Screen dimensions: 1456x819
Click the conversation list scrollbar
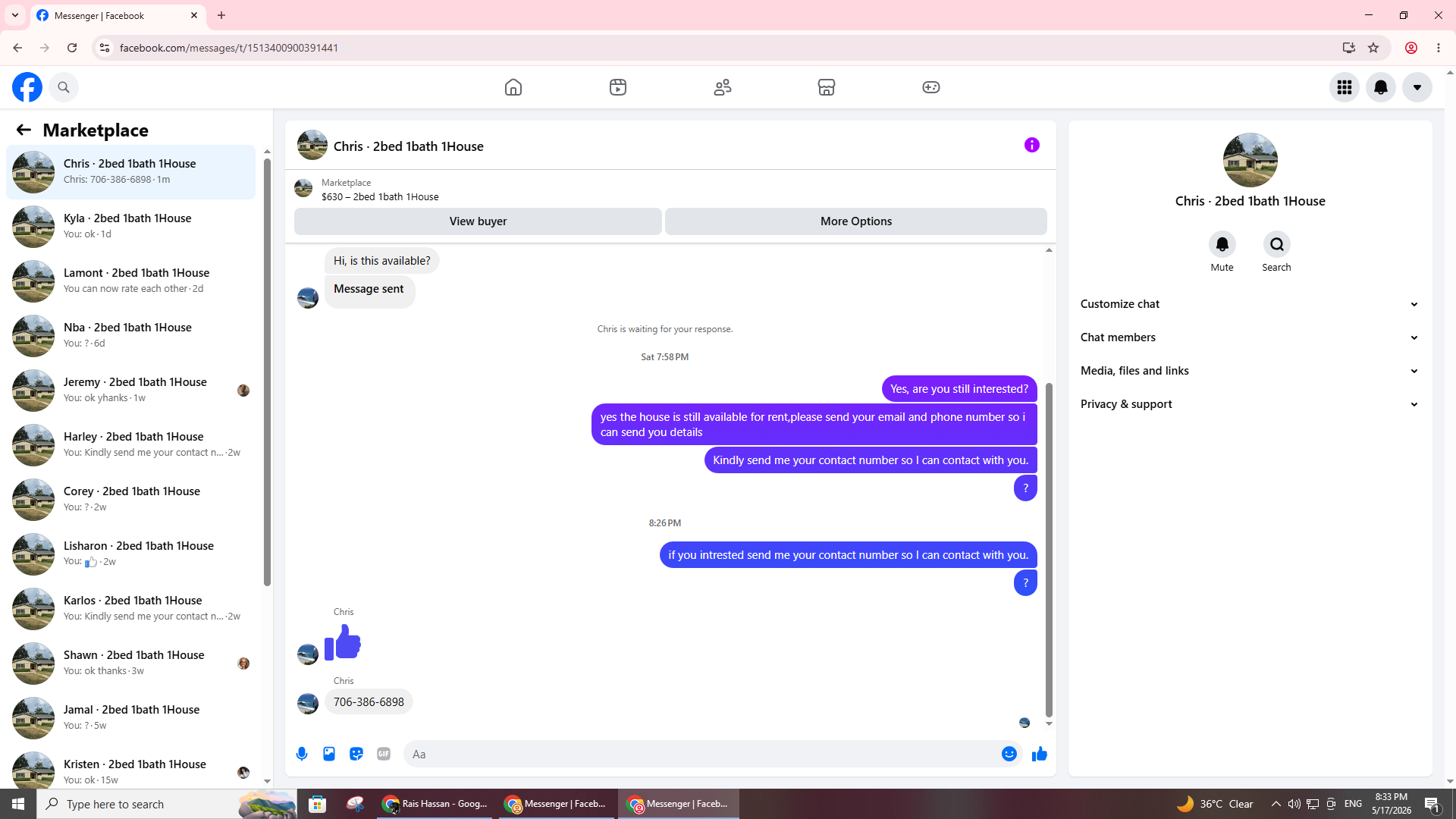(267, 372)
